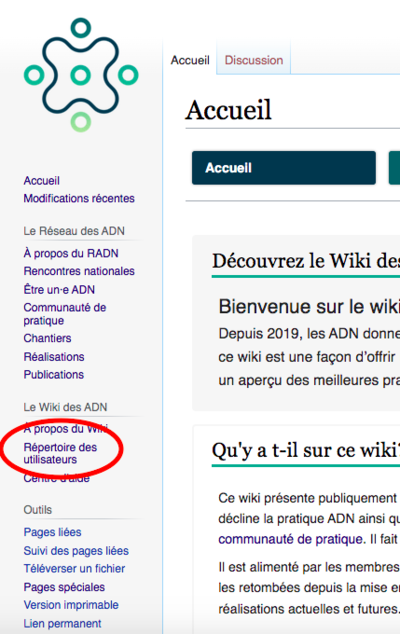Switch to the Discussion tab
Screen dimensions: 400x634
[254, 60]
